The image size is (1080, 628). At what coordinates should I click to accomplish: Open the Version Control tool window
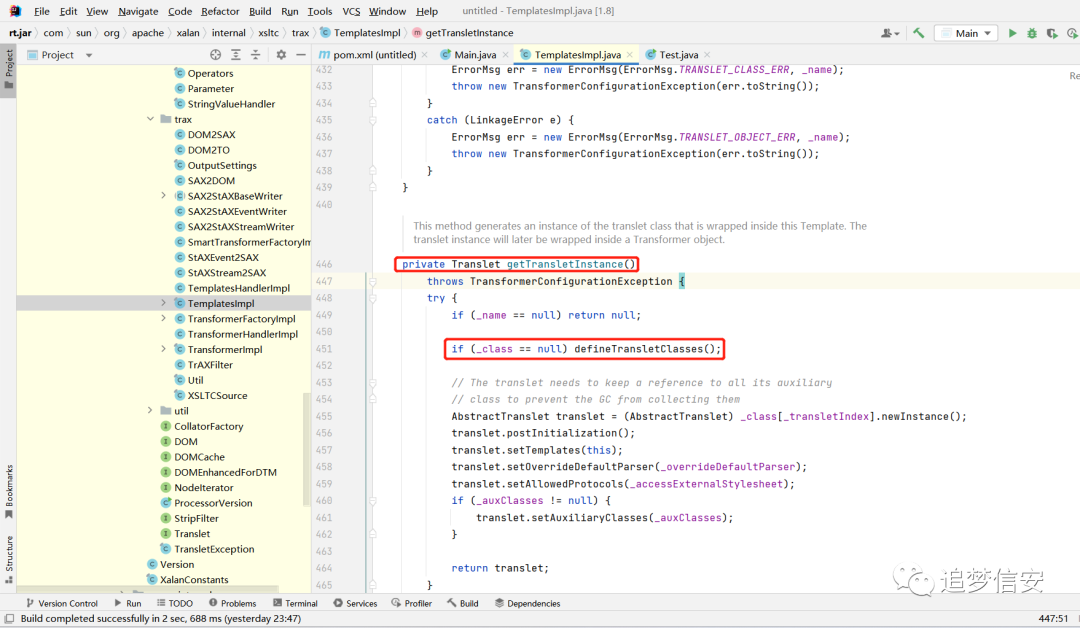62,603
